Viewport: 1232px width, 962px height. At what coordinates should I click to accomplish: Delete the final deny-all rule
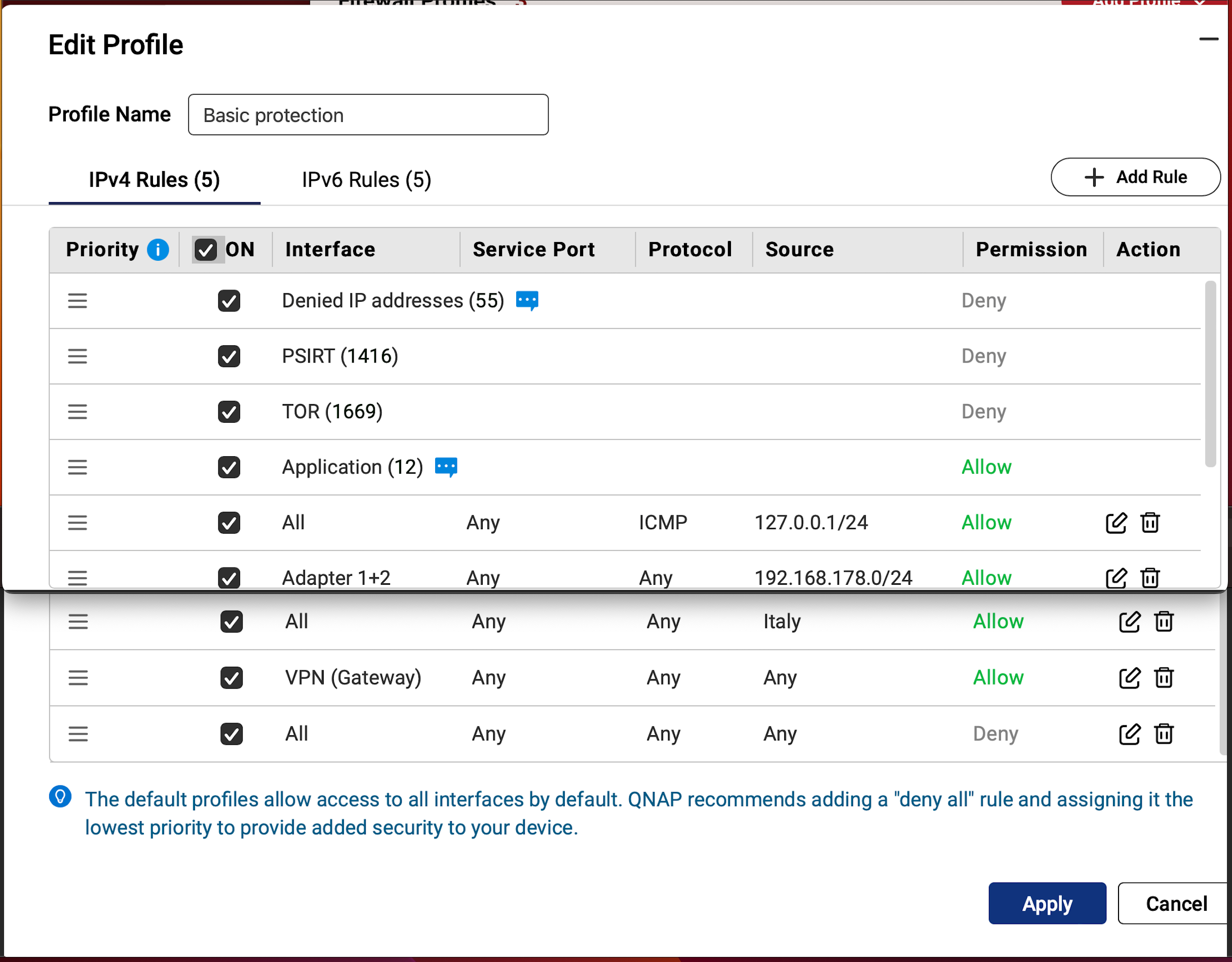point(1163,734)
